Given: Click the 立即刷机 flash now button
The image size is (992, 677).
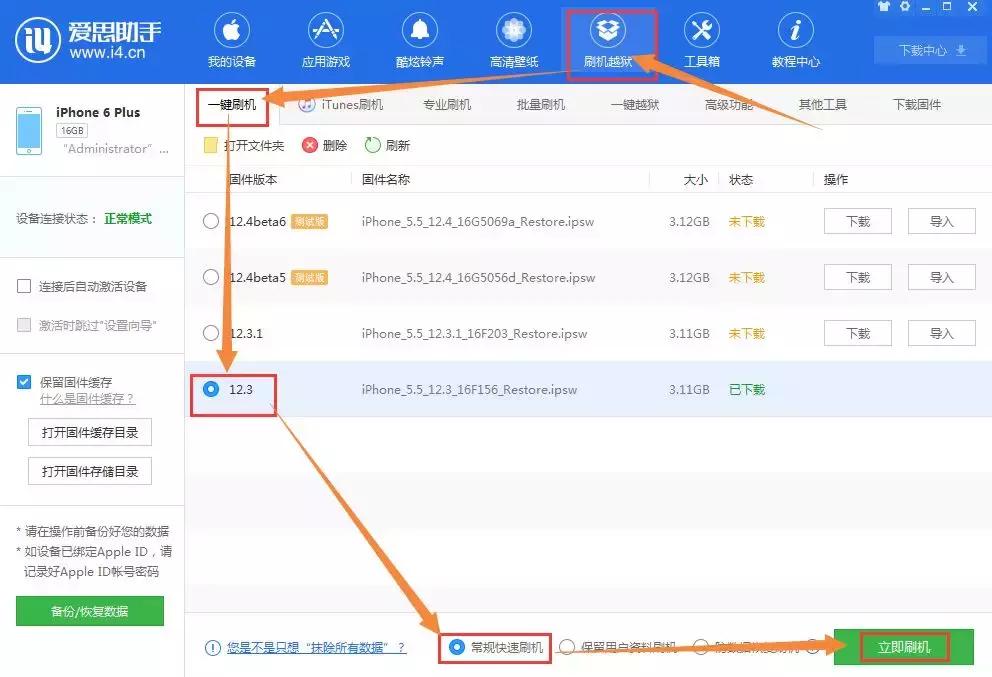Looking at the screenshot, I should pyautogui.click(x=903, y=647).
